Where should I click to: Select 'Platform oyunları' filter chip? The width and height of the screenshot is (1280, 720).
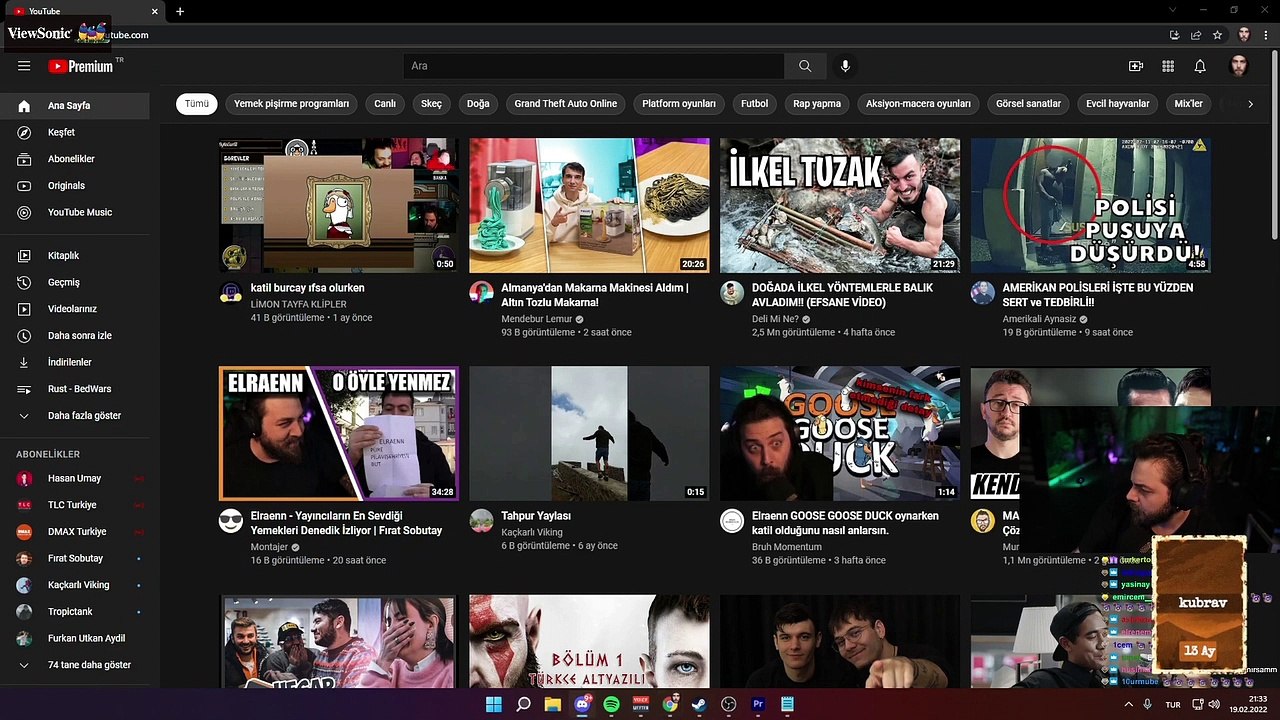(679, 103)
